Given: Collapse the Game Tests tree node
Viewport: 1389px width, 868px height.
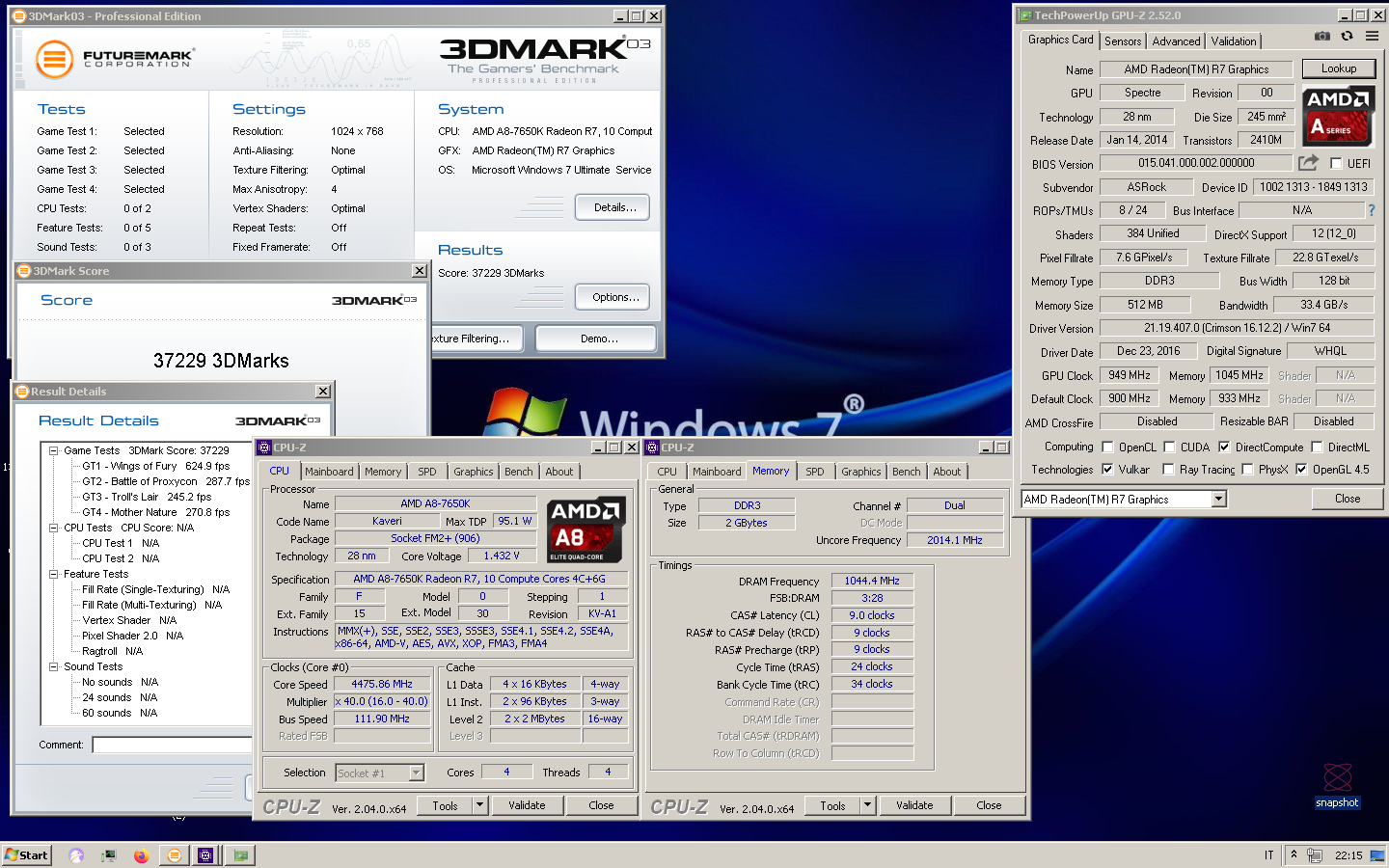Looking at the screenshot, I should click(54, 450).
